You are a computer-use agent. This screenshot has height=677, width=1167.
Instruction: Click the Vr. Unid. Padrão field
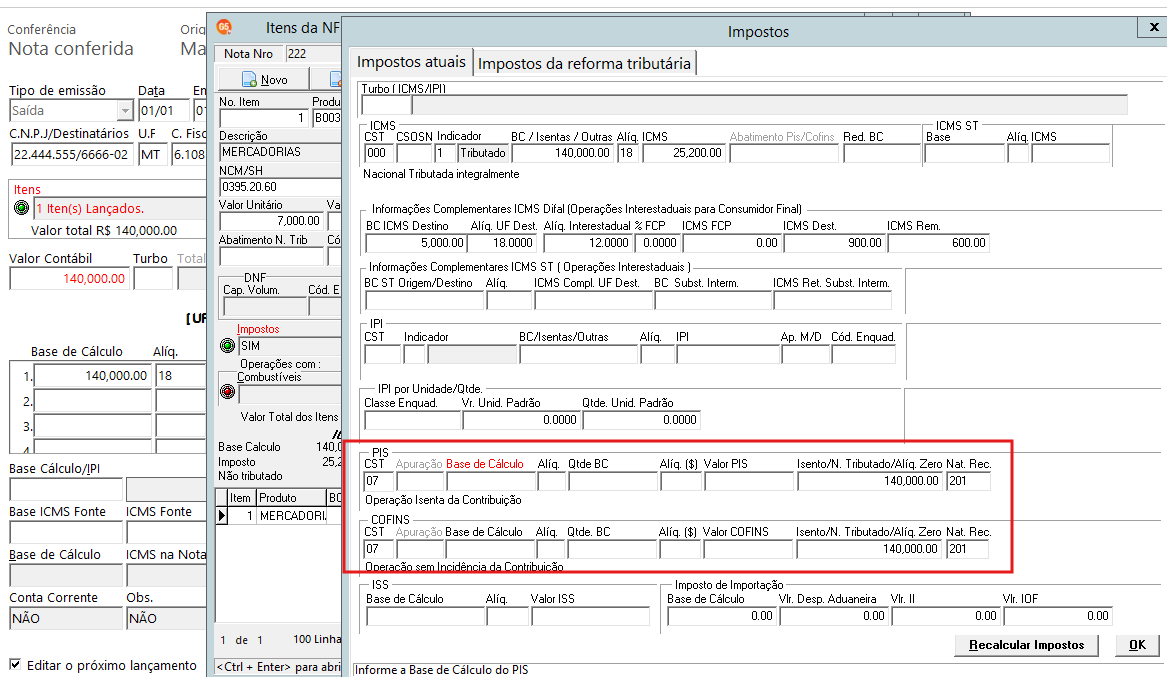click(521, 420)
